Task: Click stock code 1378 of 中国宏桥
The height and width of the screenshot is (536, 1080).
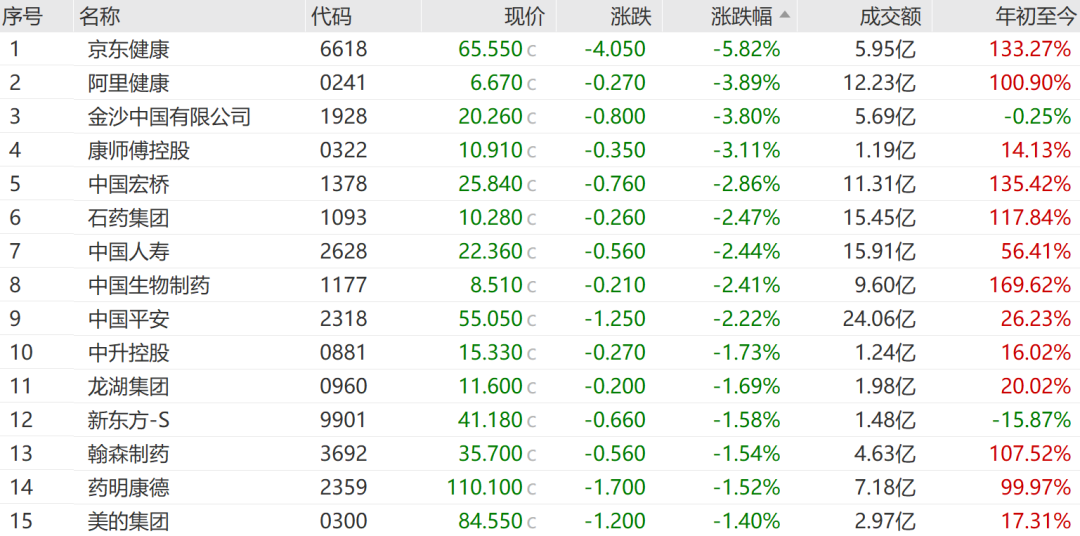Action: 344,185
